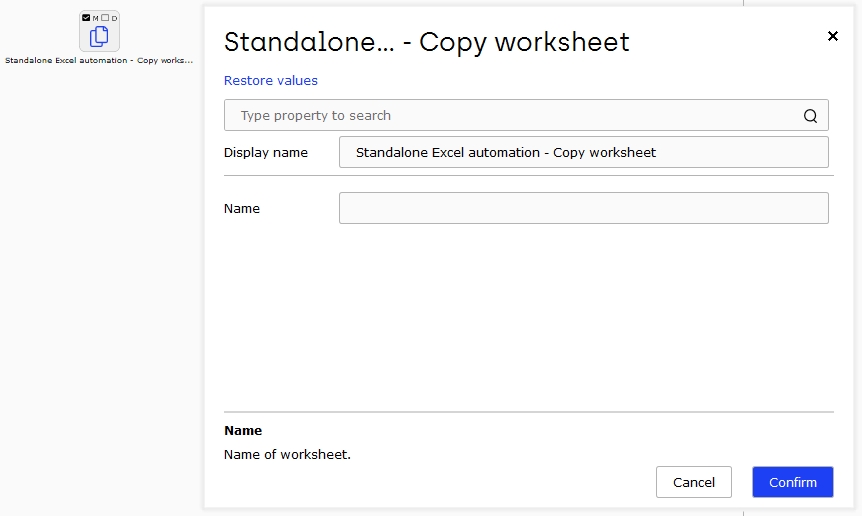Select the 'Standalone Excel automation - Copy works...' step label
The image size is (862, 516).
pyautogui.click(x=99, y=60)
